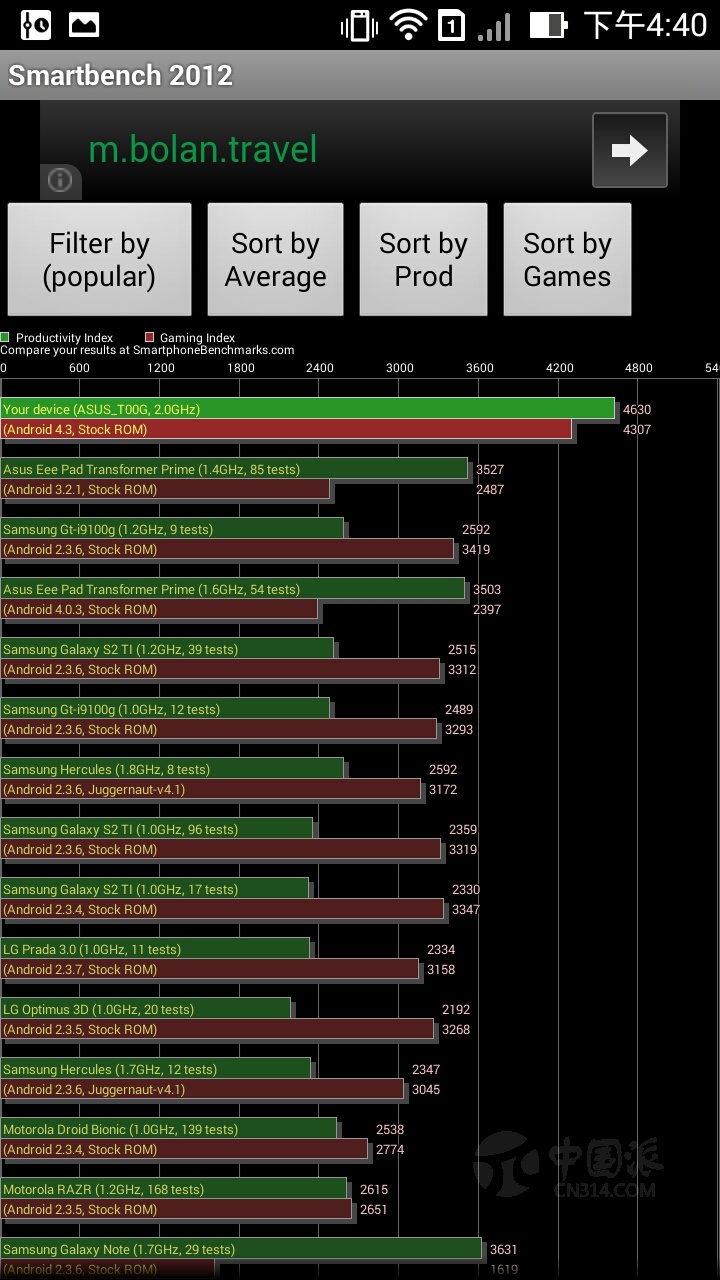Image resolution: width=720 pixels, height=1280 pixels.
Task: Click the Compare your results at SmartphoneBenchmarks.com text
Action: click(x=147, y=350)
